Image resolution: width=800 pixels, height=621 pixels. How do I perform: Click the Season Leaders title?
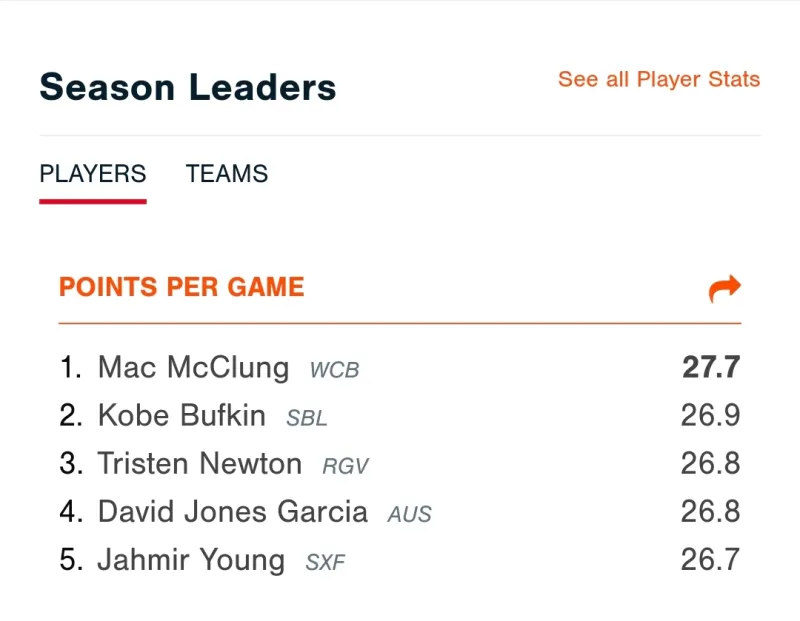pyautogui.click(x=187, y=87)
